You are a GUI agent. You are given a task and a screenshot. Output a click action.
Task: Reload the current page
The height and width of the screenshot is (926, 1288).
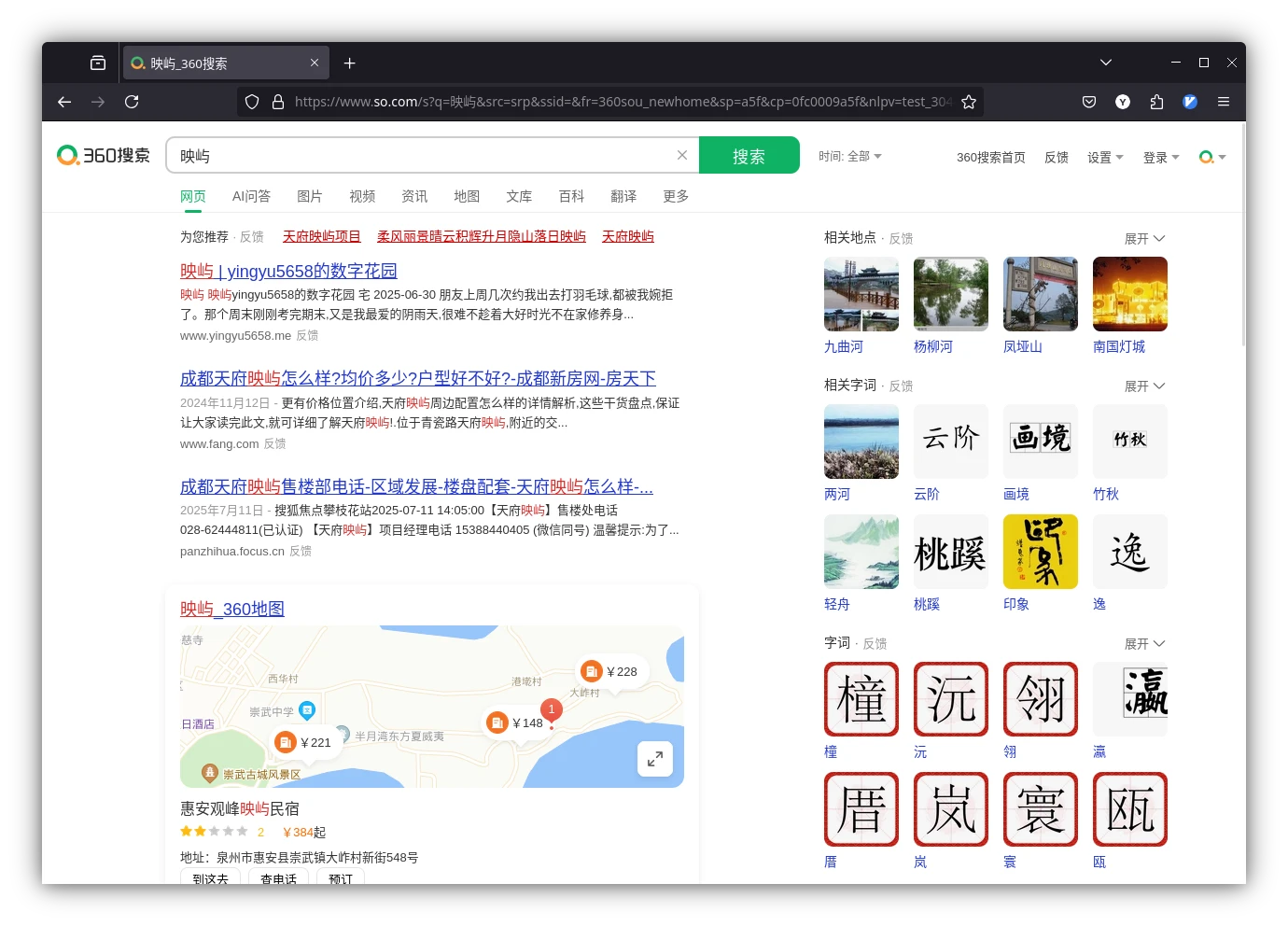(x=132, y=102)
